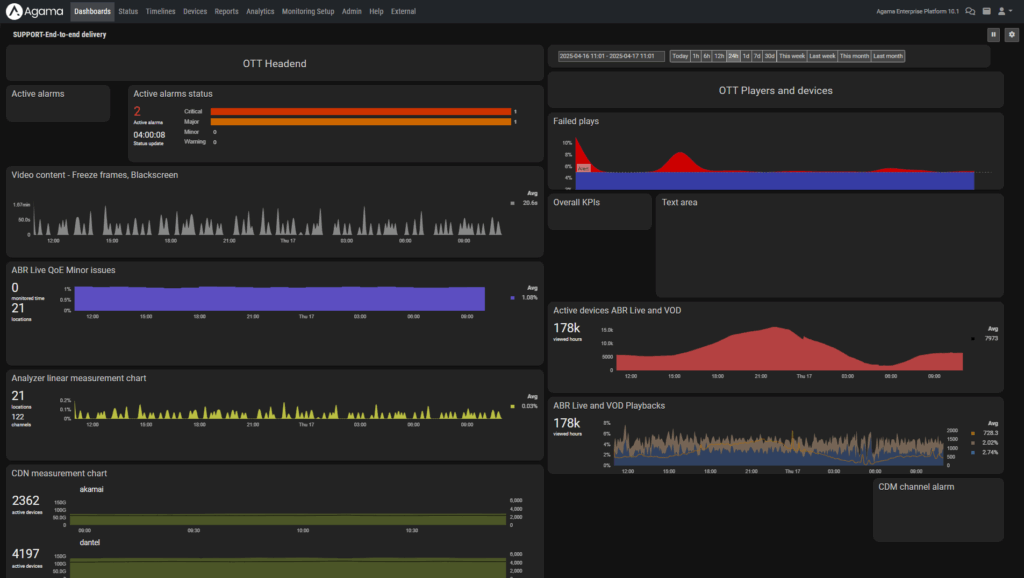Click the date range input field
Screen dimensions: 1024x578
click(613, 56)
